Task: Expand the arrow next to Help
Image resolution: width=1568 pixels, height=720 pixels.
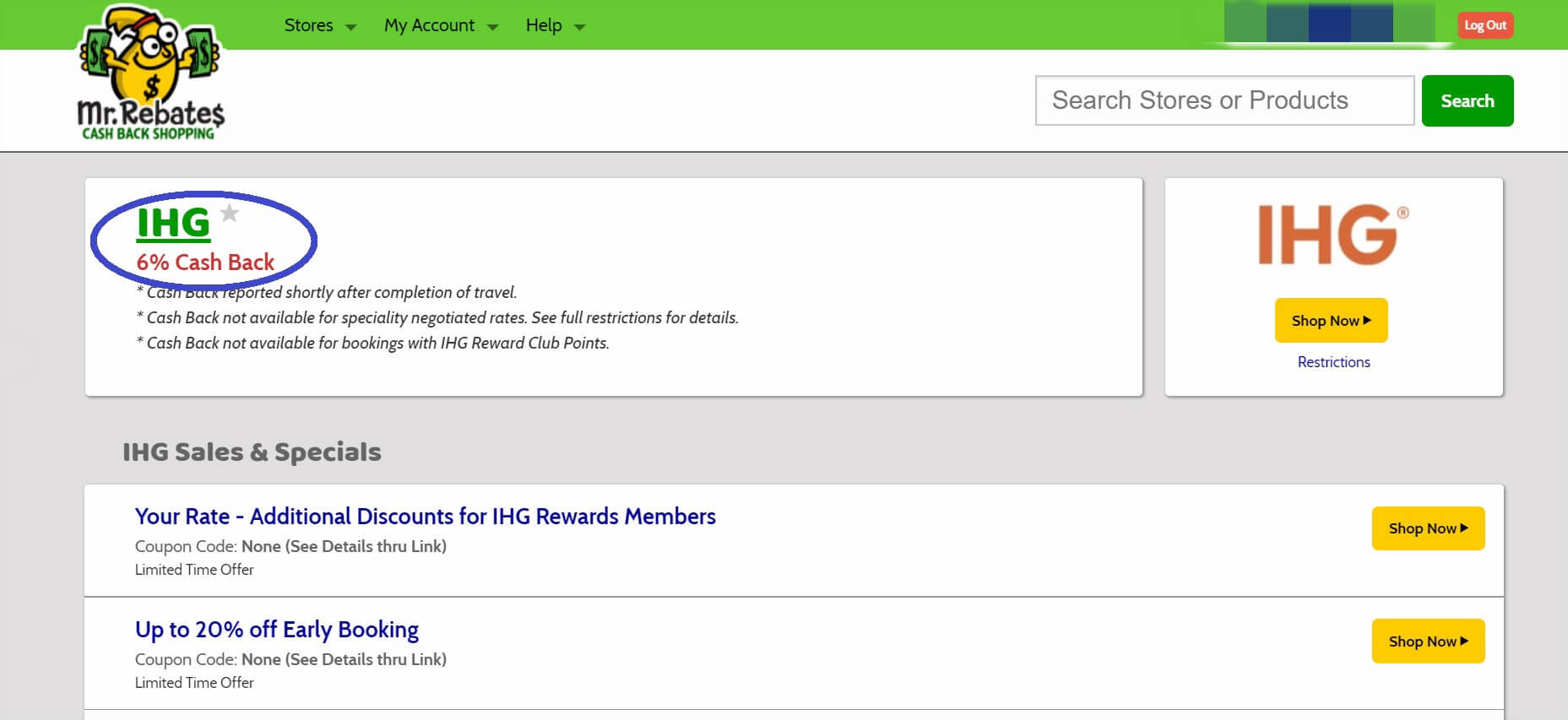Action: 580,27
